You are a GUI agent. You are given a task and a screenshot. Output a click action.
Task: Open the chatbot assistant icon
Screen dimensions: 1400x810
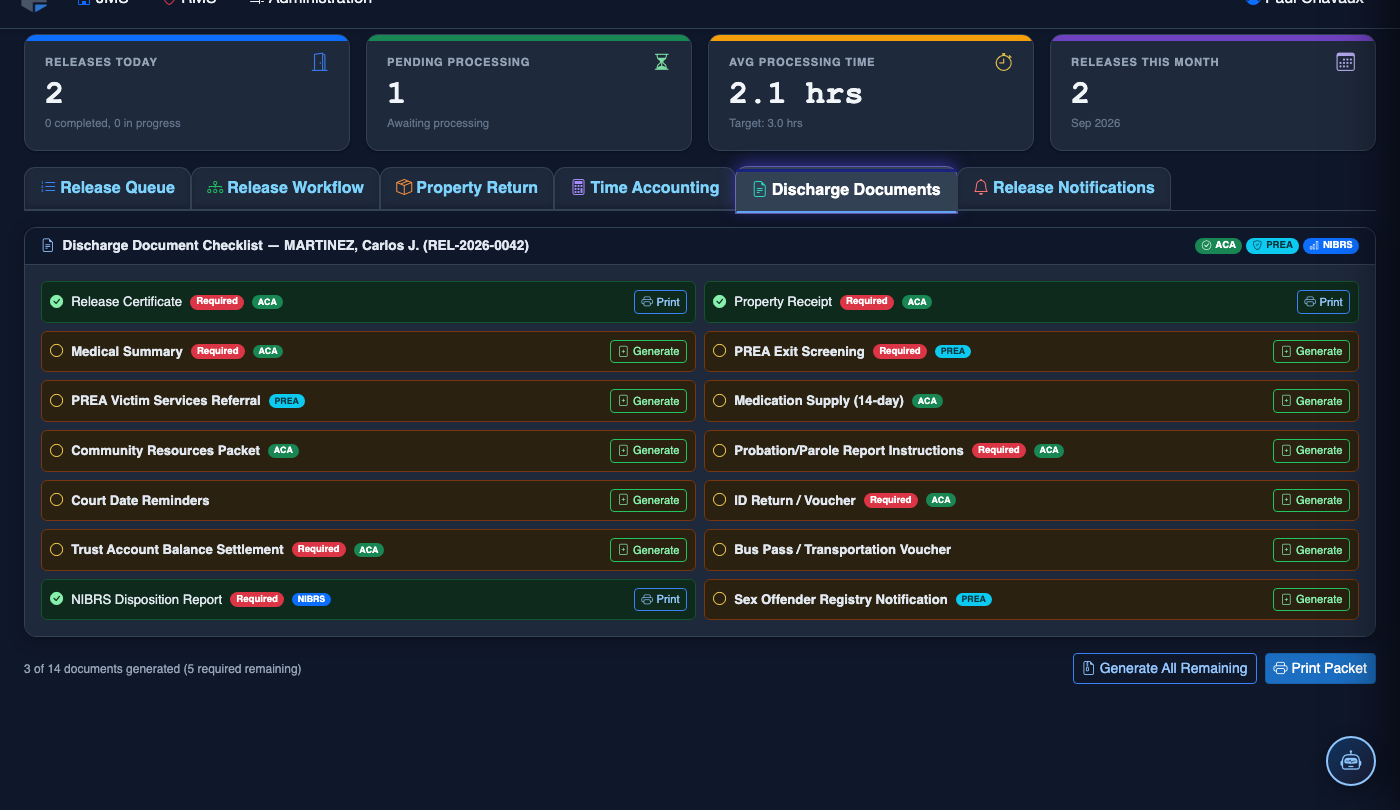click(x=1351, y=761)
